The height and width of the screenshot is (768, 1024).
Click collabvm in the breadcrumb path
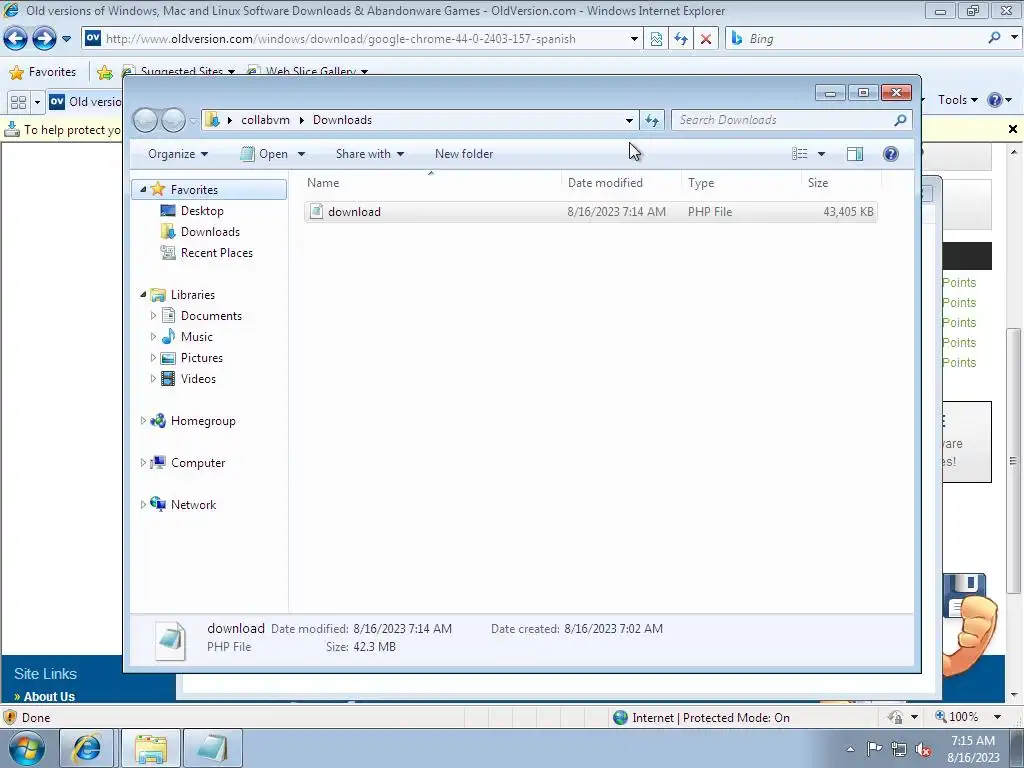(265, 120)
